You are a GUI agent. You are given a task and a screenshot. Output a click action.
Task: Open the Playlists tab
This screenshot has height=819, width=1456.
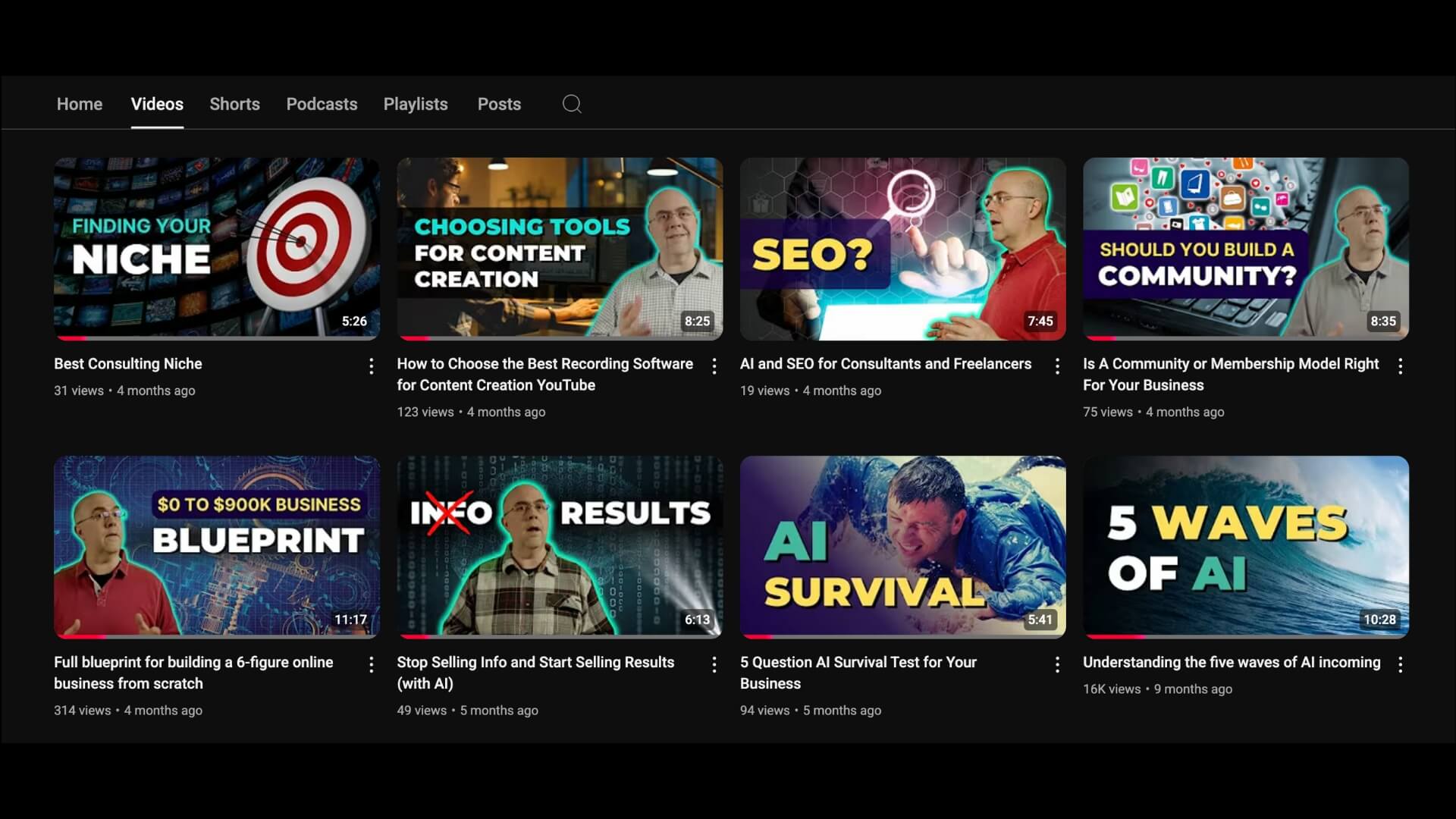(x=416, y=104)
